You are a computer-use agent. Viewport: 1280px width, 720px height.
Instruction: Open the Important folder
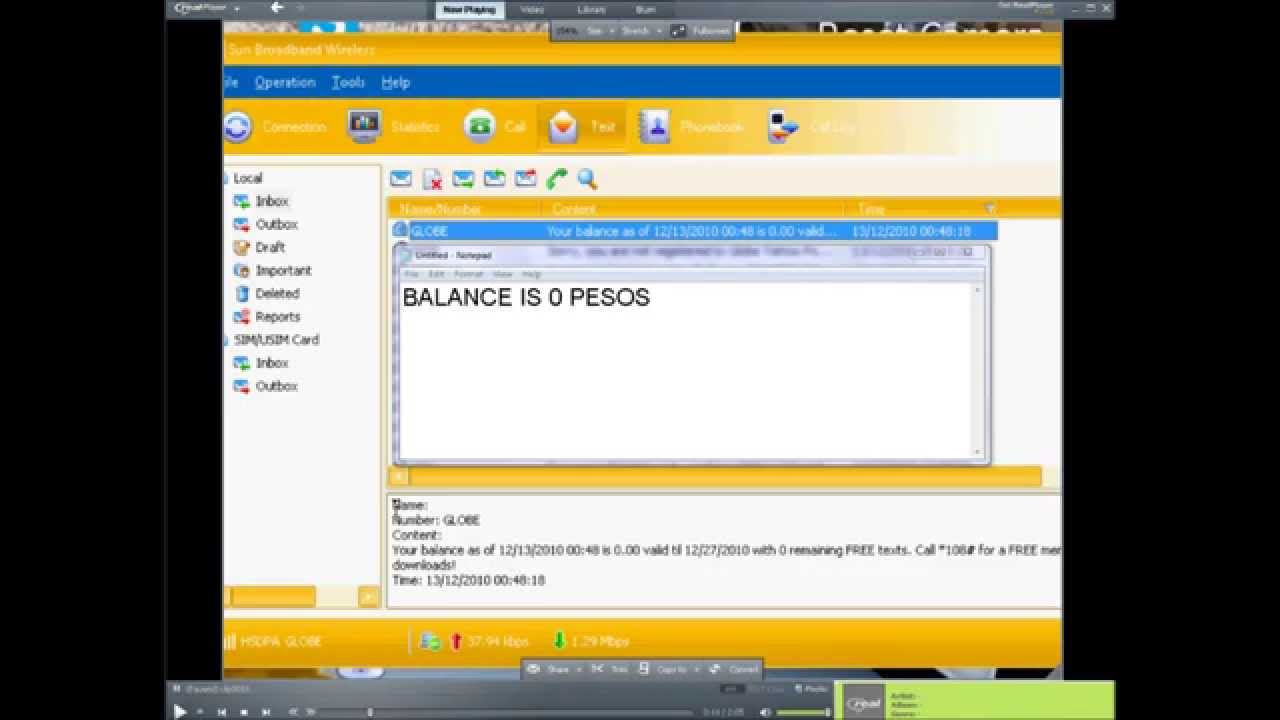coord(283,270)
